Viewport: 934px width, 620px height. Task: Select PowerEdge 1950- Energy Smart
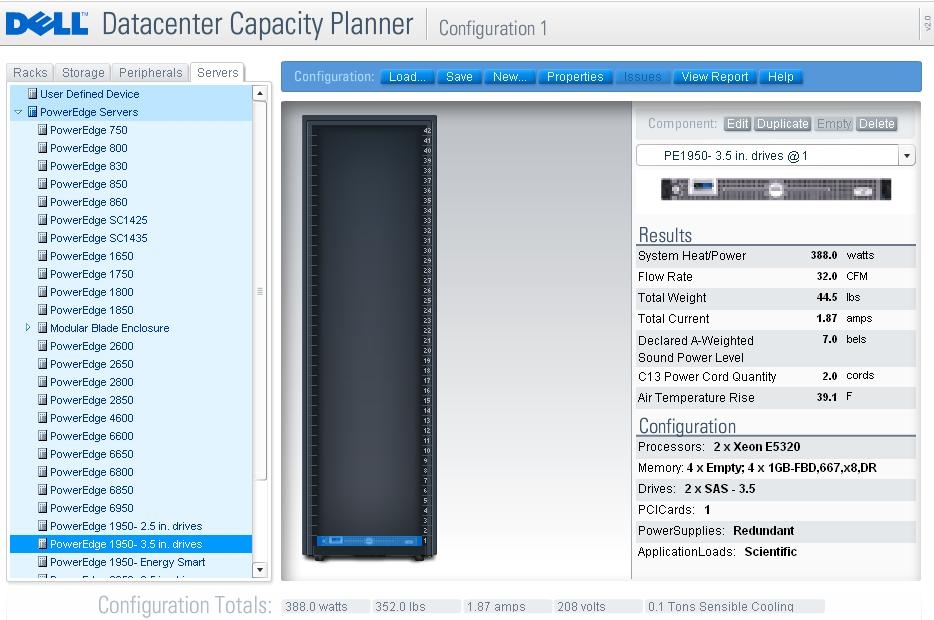point(127,562)
